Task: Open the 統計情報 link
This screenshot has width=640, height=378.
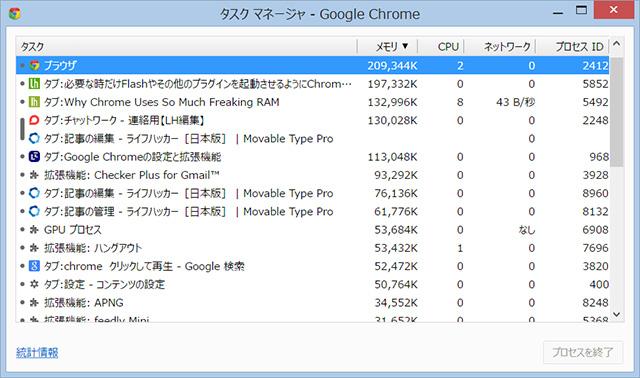Action: coord(37,353)
